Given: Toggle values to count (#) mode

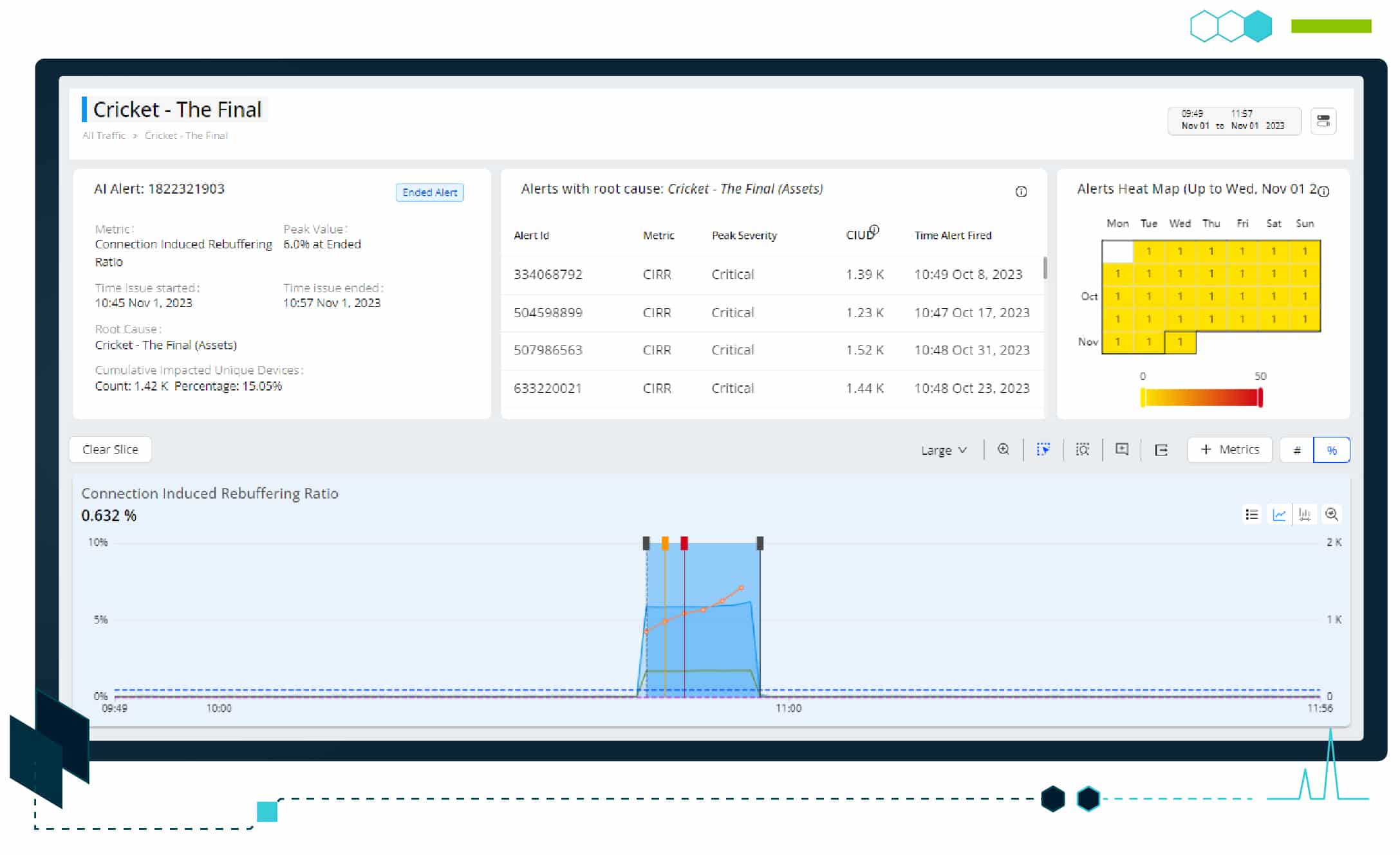Looking at the screenshot, I should click(x=1297, y=450).
